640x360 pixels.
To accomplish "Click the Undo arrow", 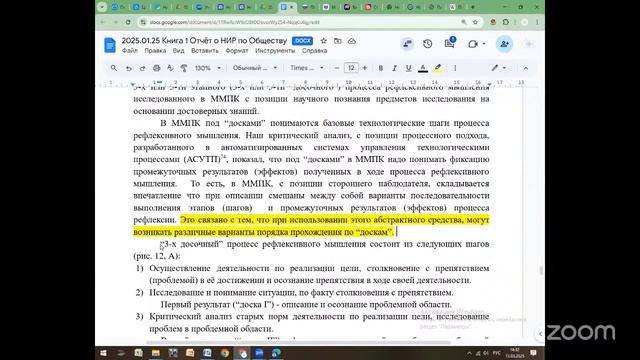I will click(129, 68).
